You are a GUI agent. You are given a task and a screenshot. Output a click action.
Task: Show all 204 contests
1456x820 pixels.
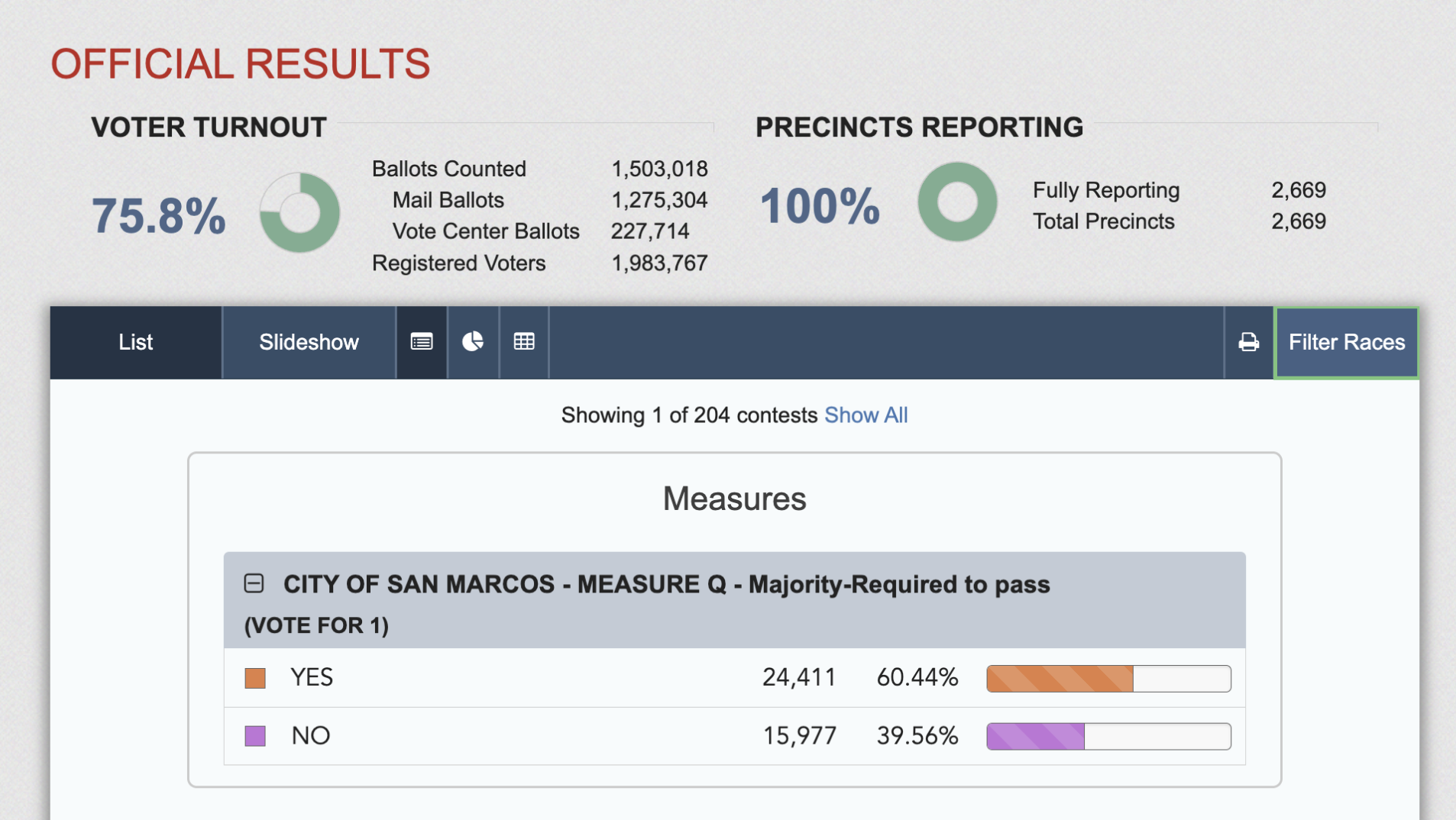[x=866, y=415]
